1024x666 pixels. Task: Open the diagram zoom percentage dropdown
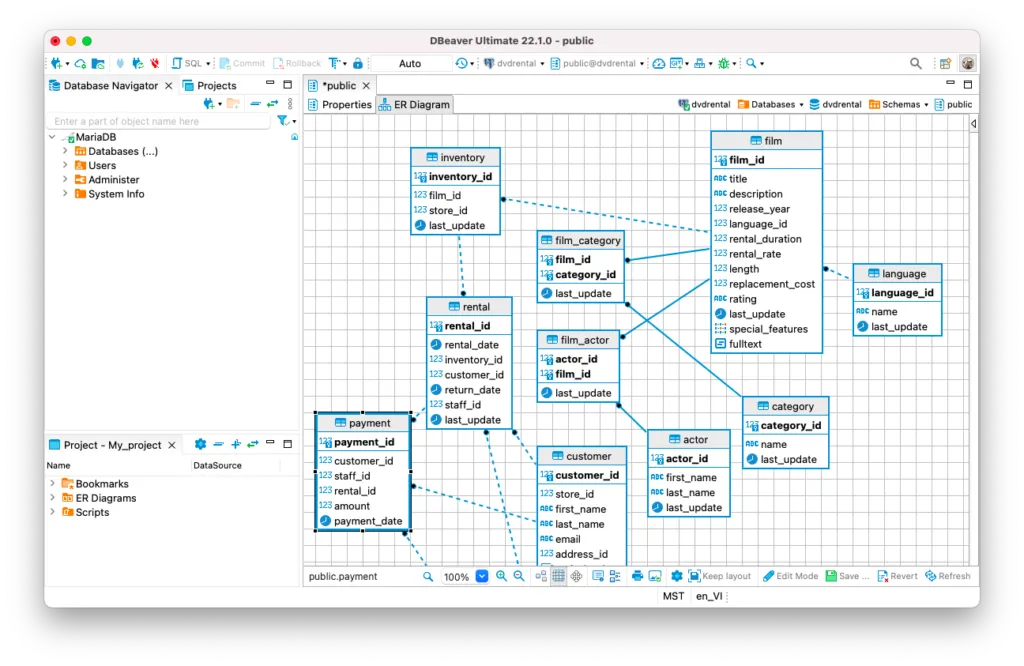(x=481, y=576)
